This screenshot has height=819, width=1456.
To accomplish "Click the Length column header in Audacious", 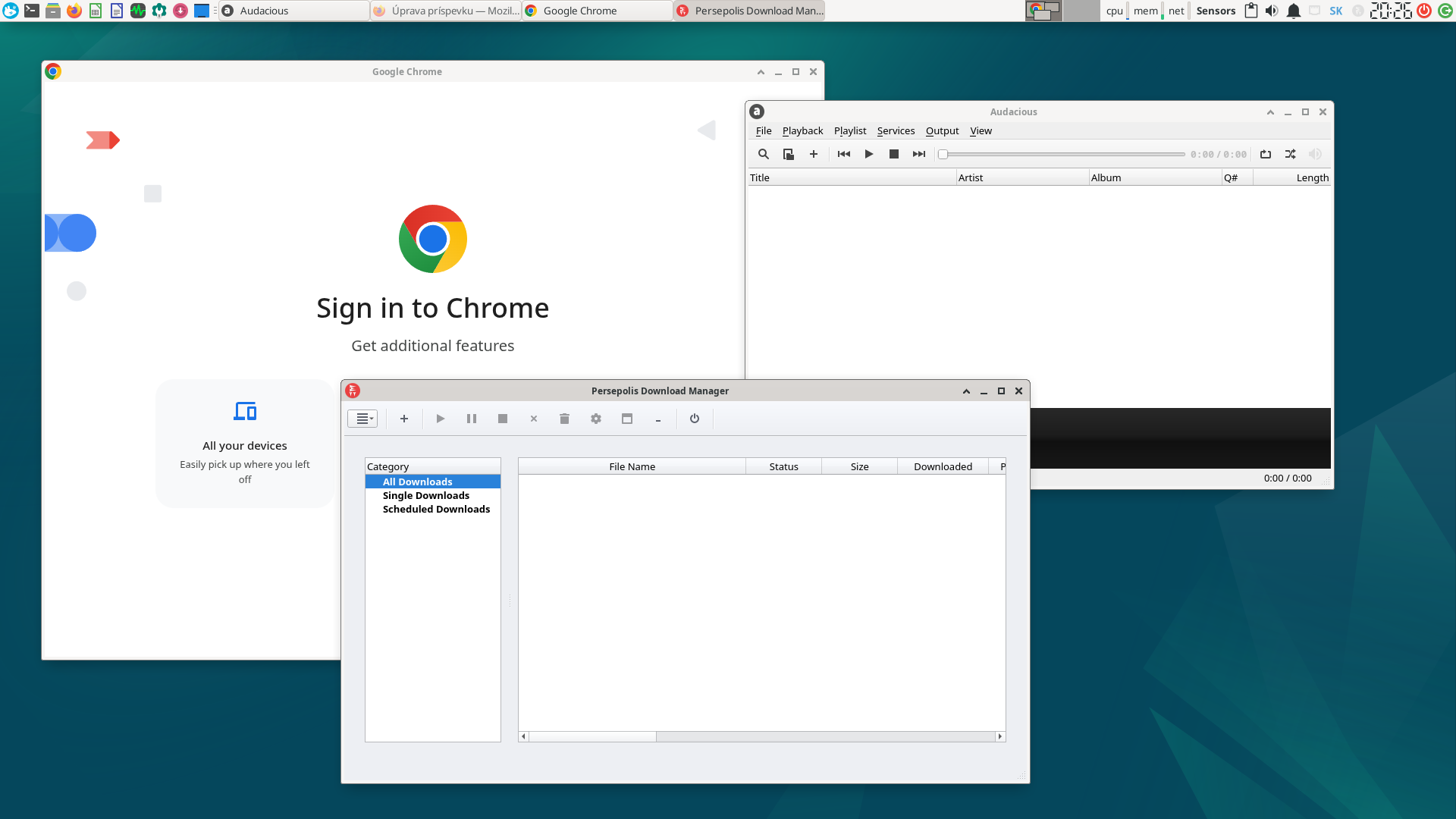I will click(x=1292, y=177).
